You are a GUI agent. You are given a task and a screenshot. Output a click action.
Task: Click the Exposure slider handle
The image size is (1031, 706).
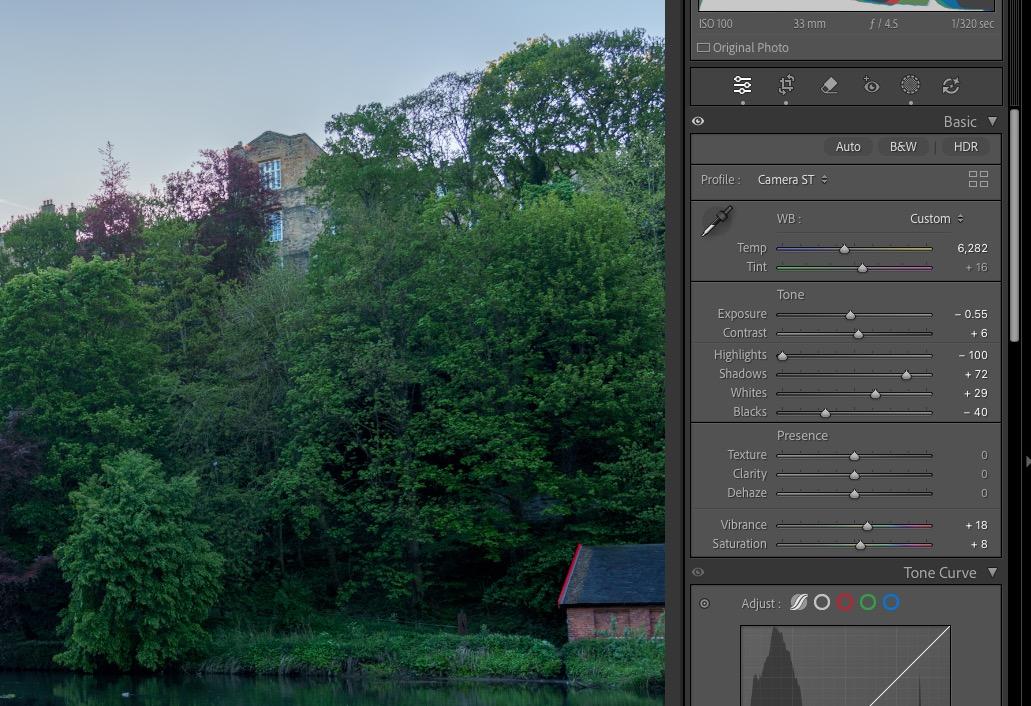[x=850, y=315]
